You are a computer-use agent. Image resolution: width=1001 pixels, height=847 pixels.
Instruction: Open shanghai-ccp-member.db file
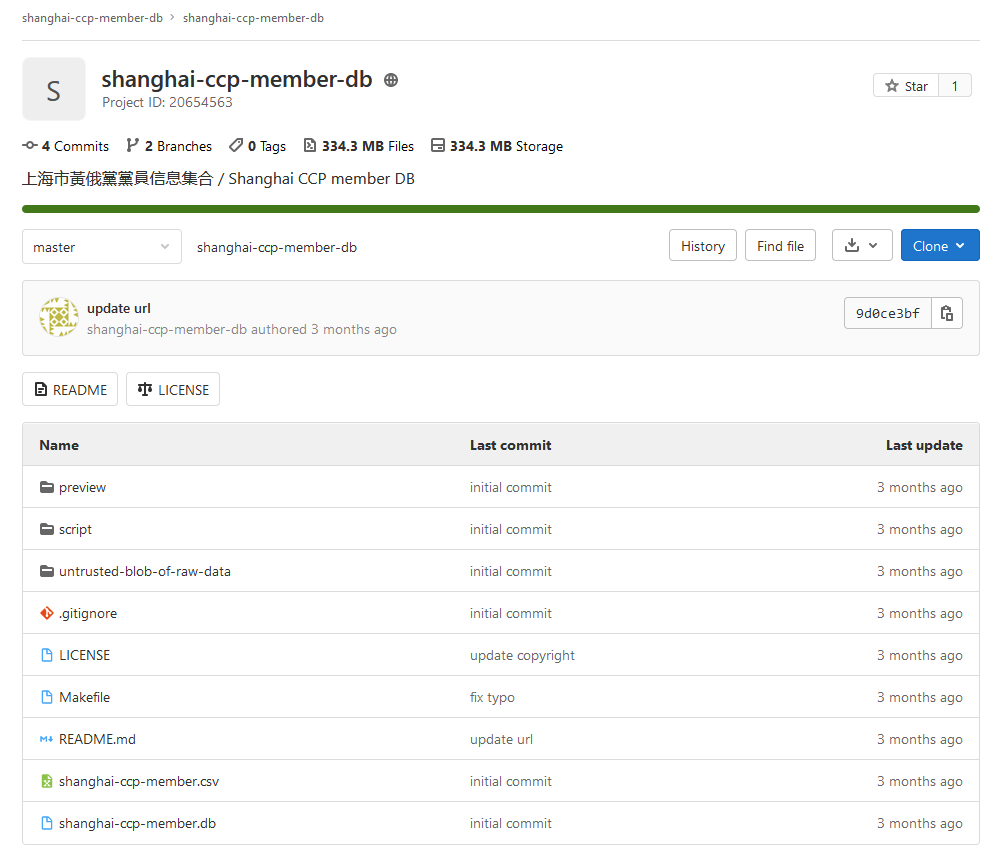[x=137, y=823]
